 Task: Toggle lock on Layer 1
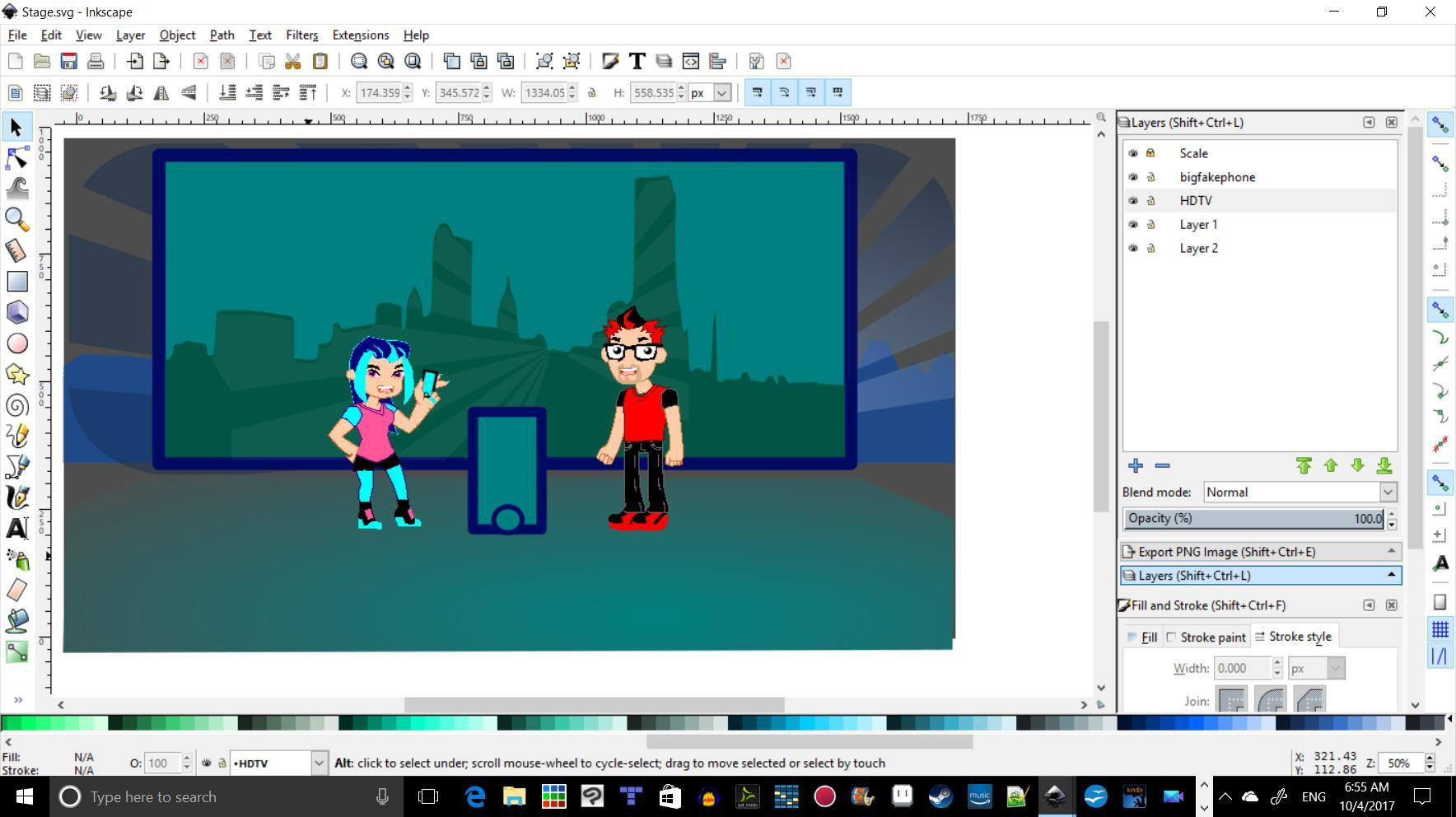pos(1151,225)
